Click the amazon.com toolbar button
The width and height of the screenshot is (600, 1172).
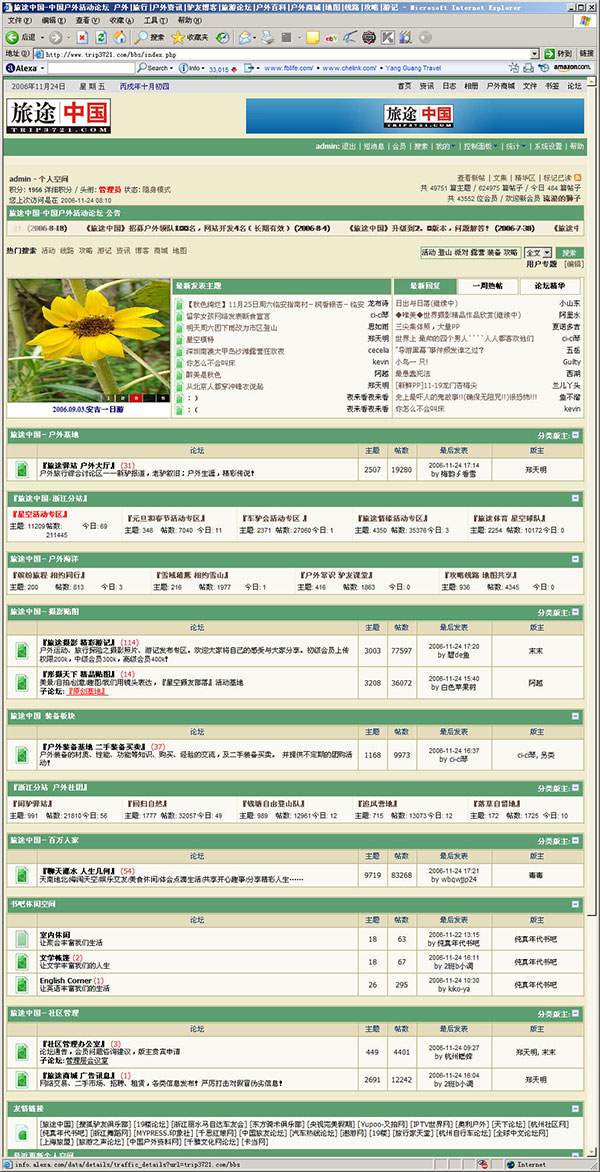[572, 68]
